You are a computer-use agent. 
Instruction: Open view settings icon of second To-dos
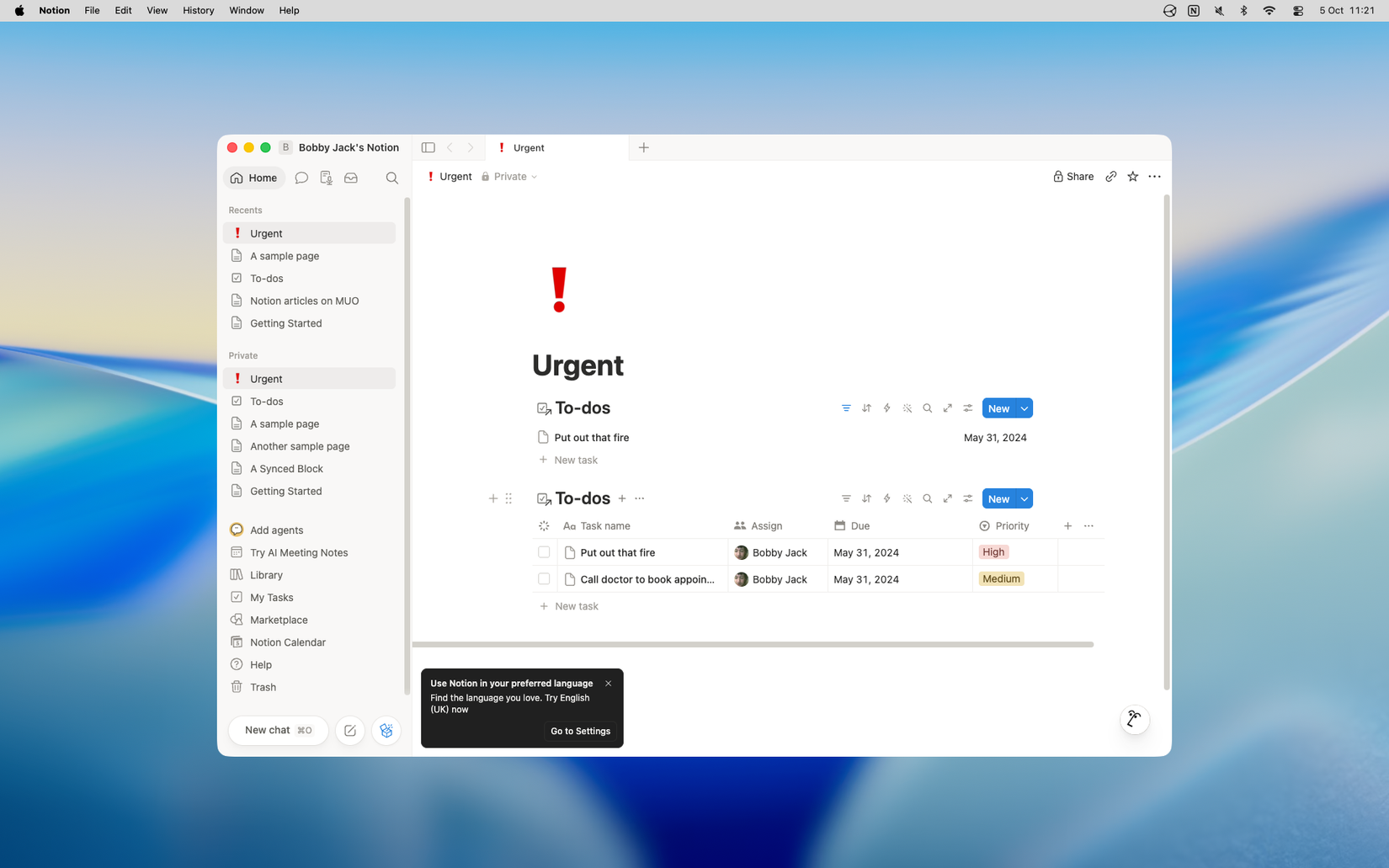pos(967,498)
